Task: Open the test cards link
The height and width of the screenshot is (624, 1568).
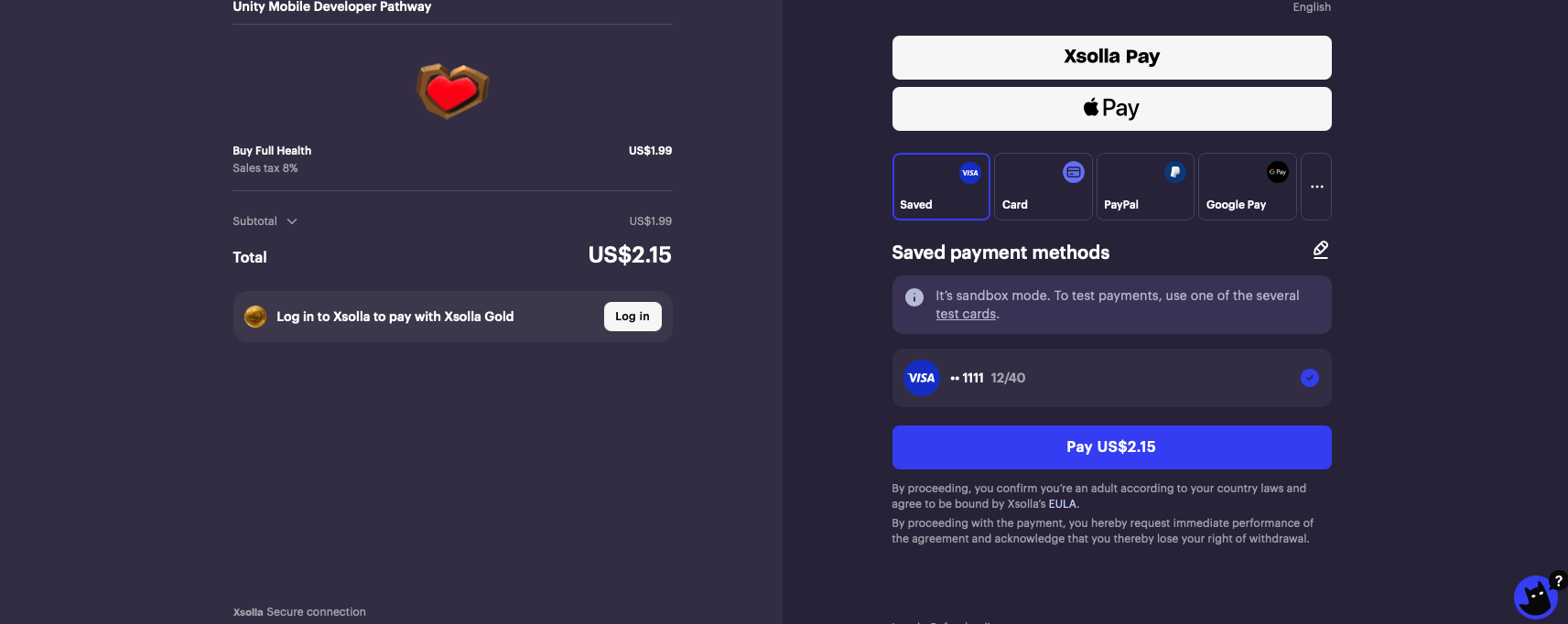Action: tap(966, 314)
